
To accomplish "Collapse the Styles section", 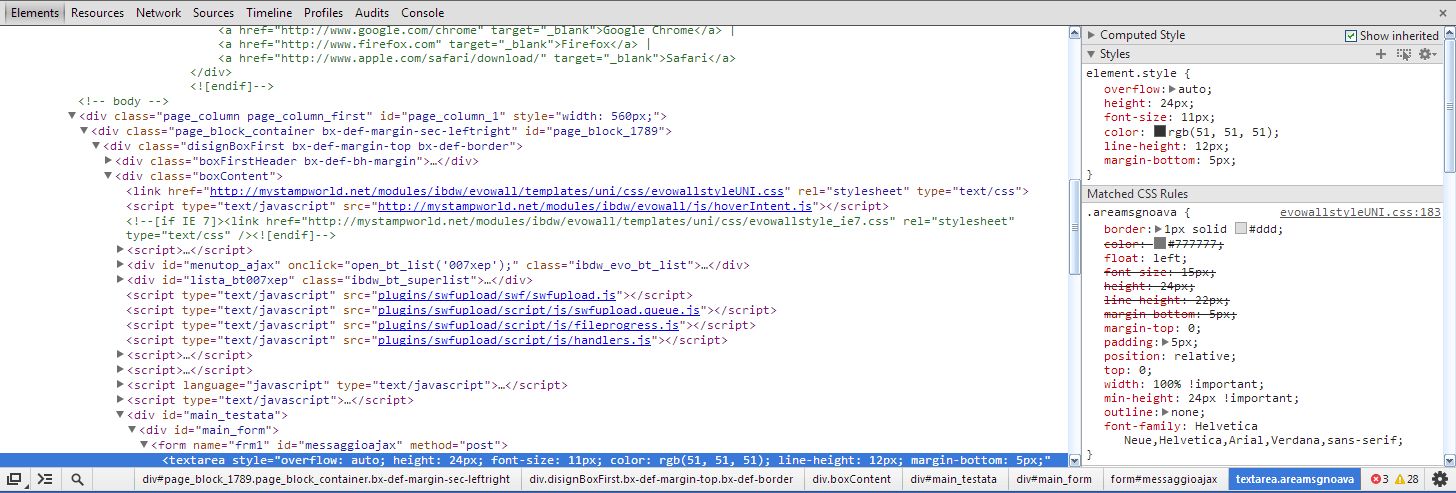I will point(1092,54).
